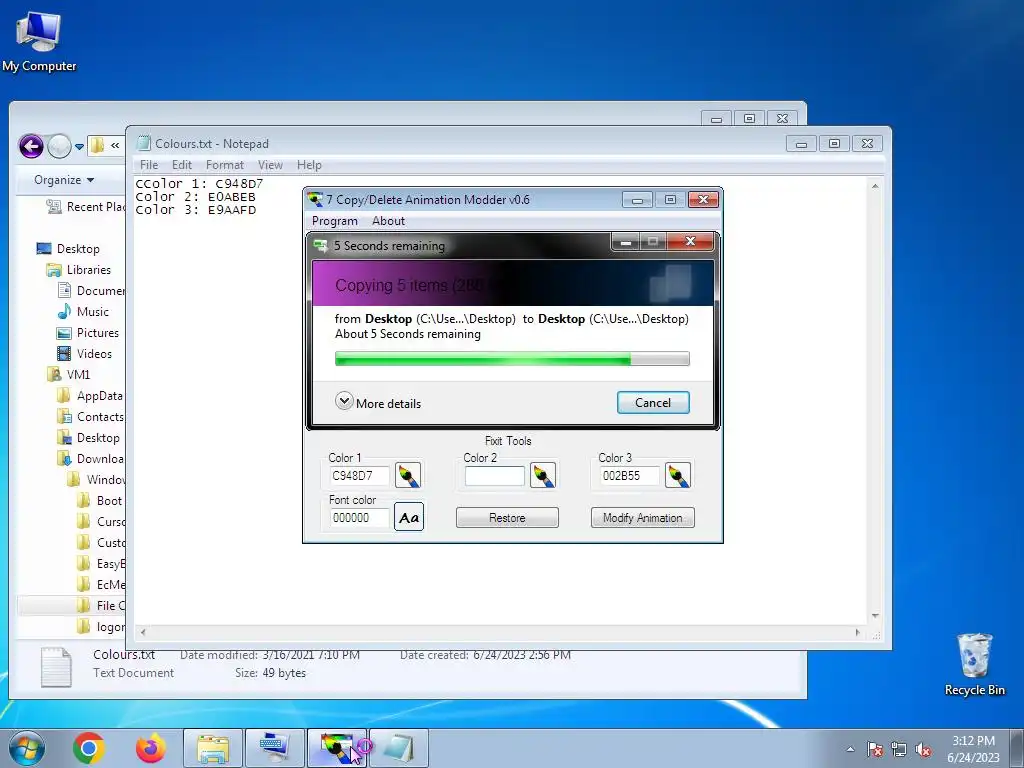Viewport: 1024px width, 768px height.
Task: Open Color 1 paintbrush color picker
Action: point(408,475)
